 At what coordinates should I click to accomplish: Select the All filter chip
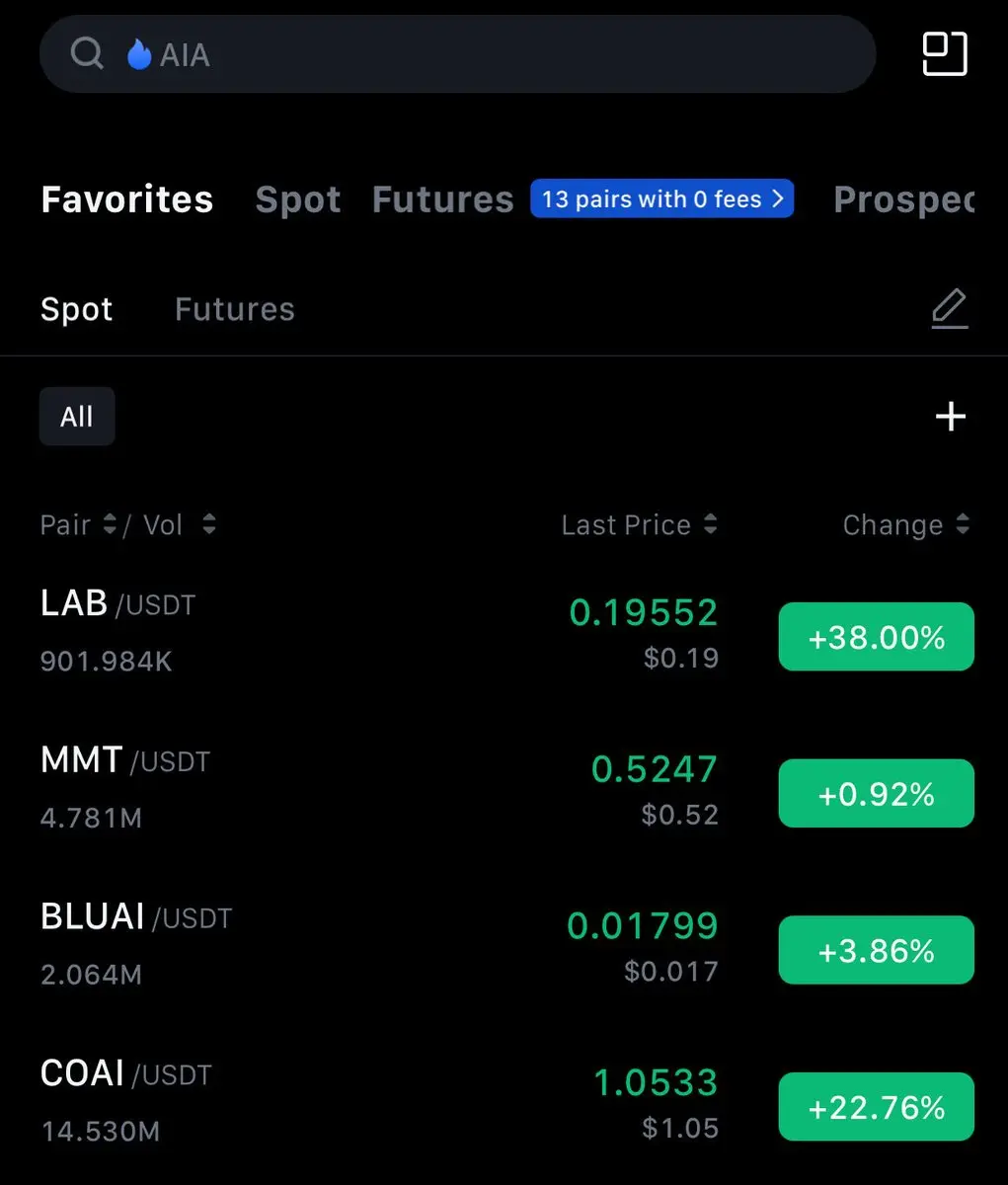[77, 416]
